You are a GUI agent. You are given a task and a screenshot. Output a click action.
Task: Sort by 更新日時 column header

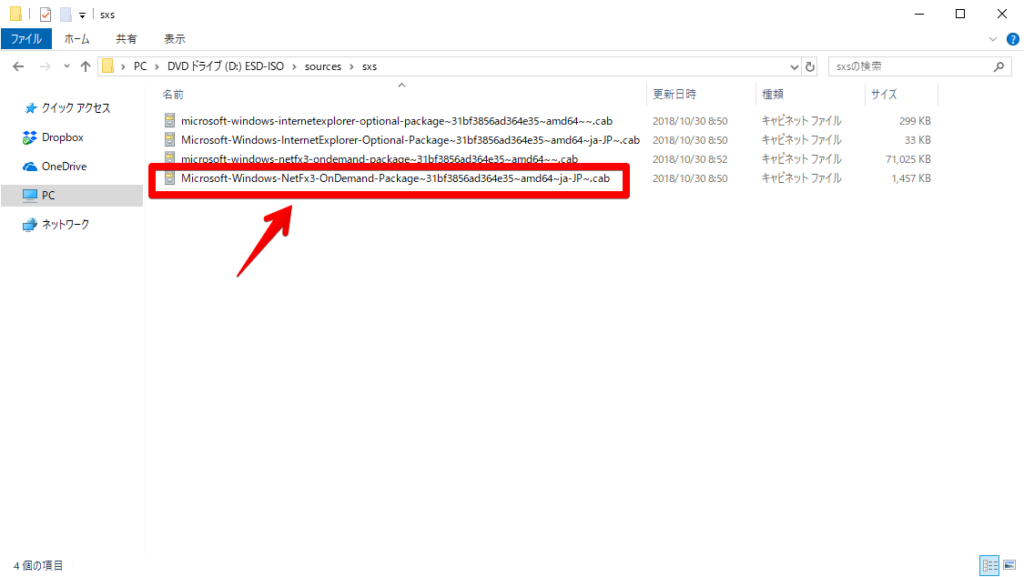coord(675,95)
